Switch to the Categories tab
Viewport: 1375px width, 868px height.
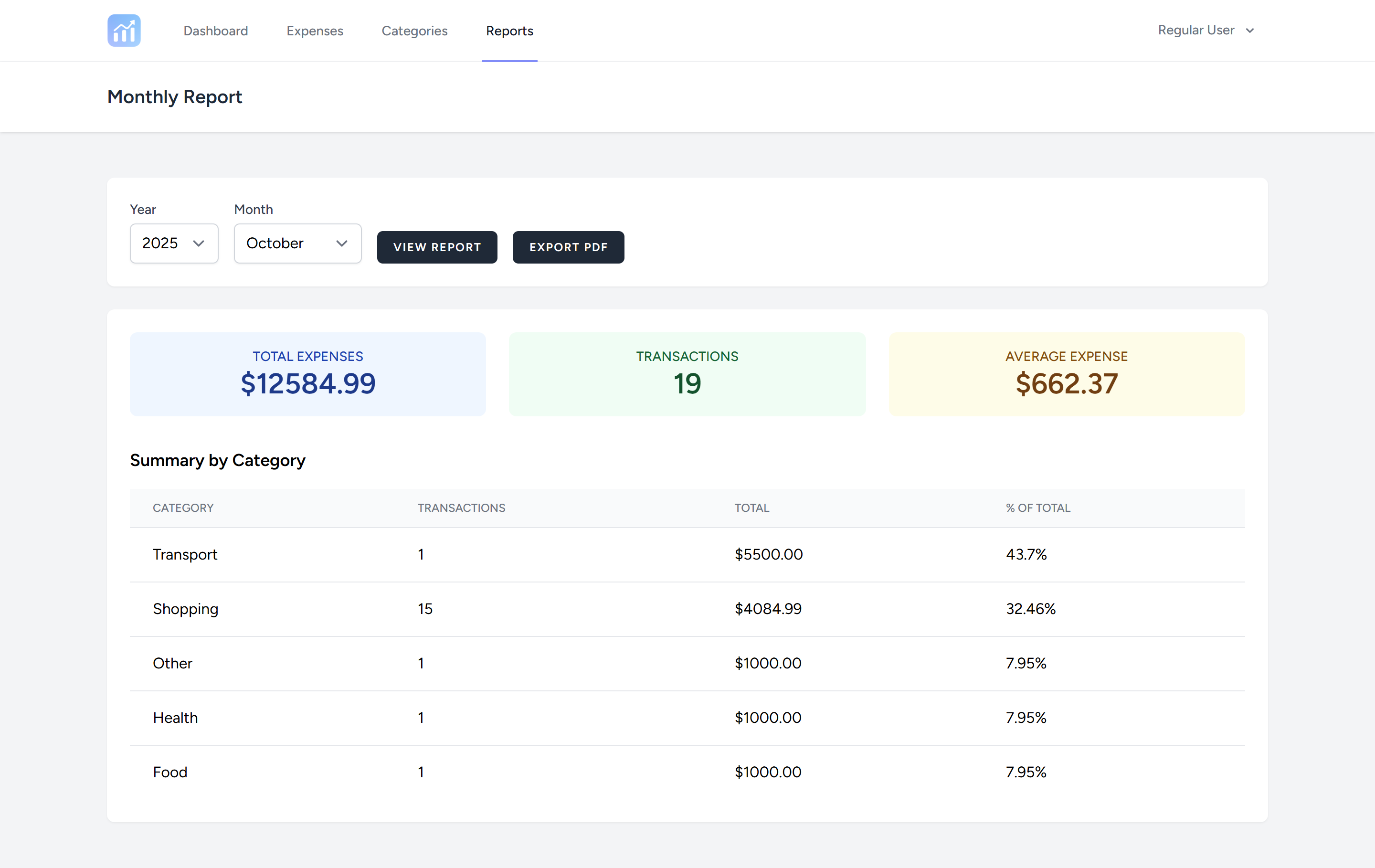[x=414, y=31]
